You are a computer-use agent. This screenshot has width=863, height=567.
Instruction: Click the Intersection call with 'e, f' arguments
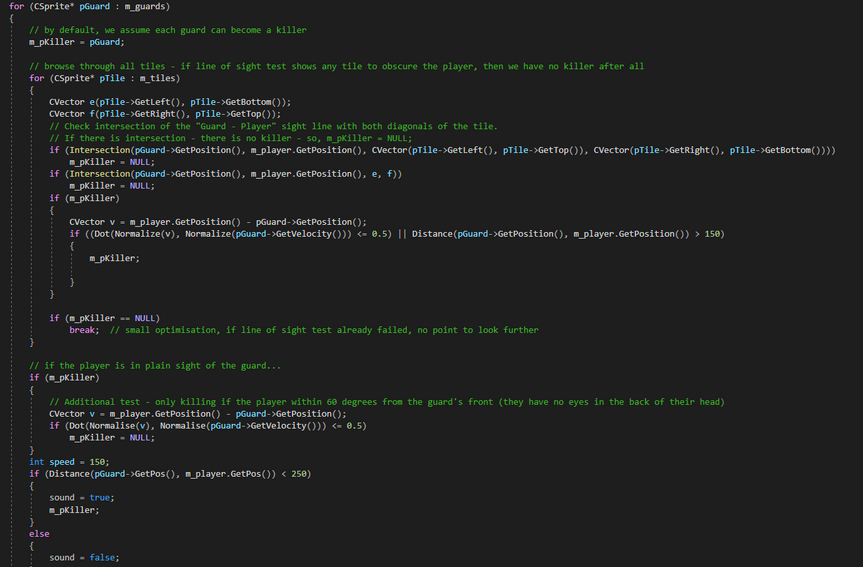(x=226, y=174)
